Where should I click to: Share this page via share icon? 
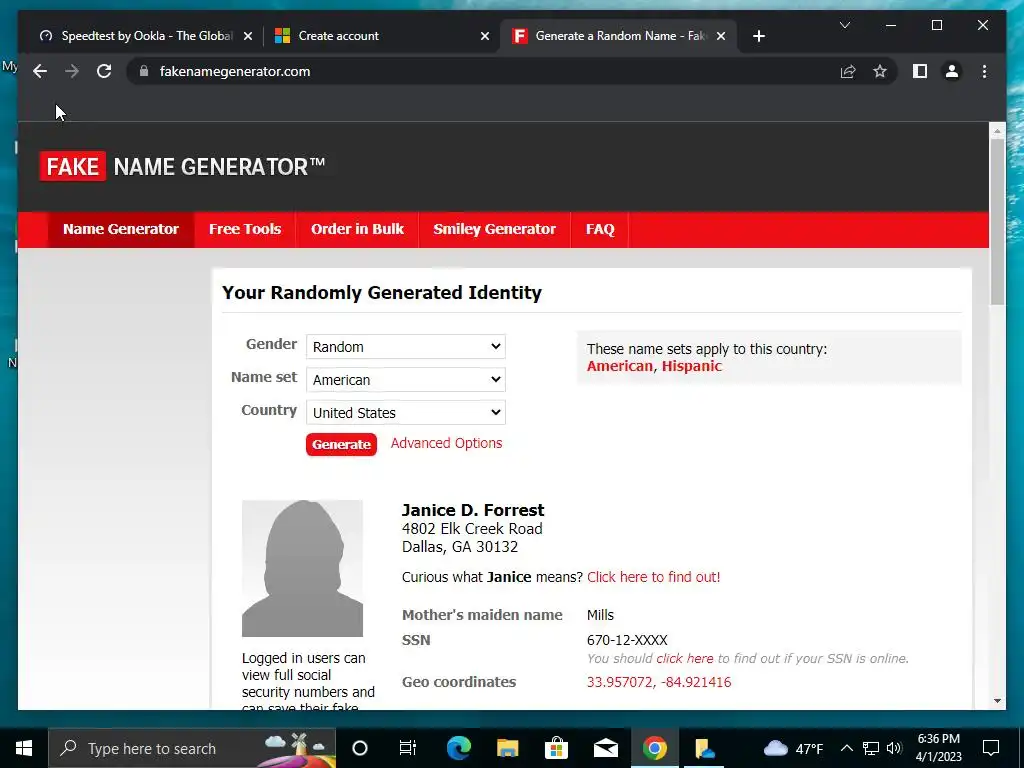pyautogui.click(x=848, y=71)
